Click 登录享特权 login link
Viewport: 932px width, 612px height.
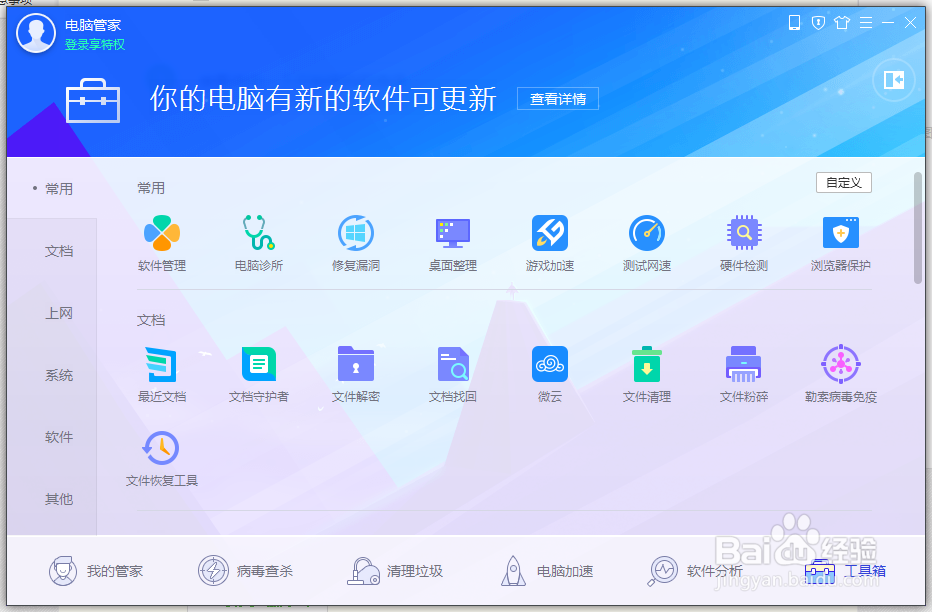[95, 45]
